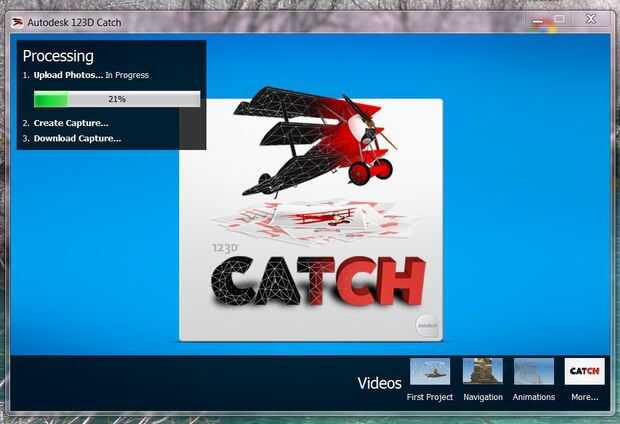This screenshot has height=424, width=620.
Task: Maximize the 123D Catch window
Action: tap(560, 19)
